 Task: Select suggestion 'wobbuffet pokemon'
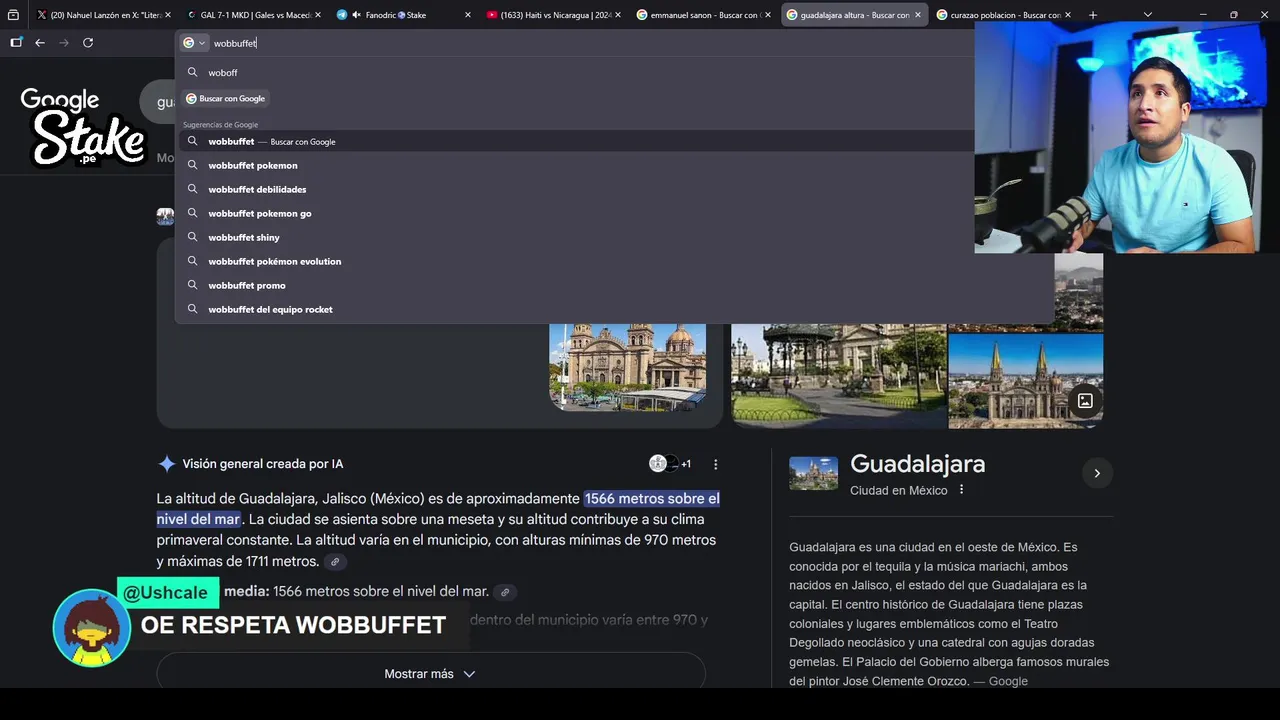pyautogui.click(x=575, y=165)
